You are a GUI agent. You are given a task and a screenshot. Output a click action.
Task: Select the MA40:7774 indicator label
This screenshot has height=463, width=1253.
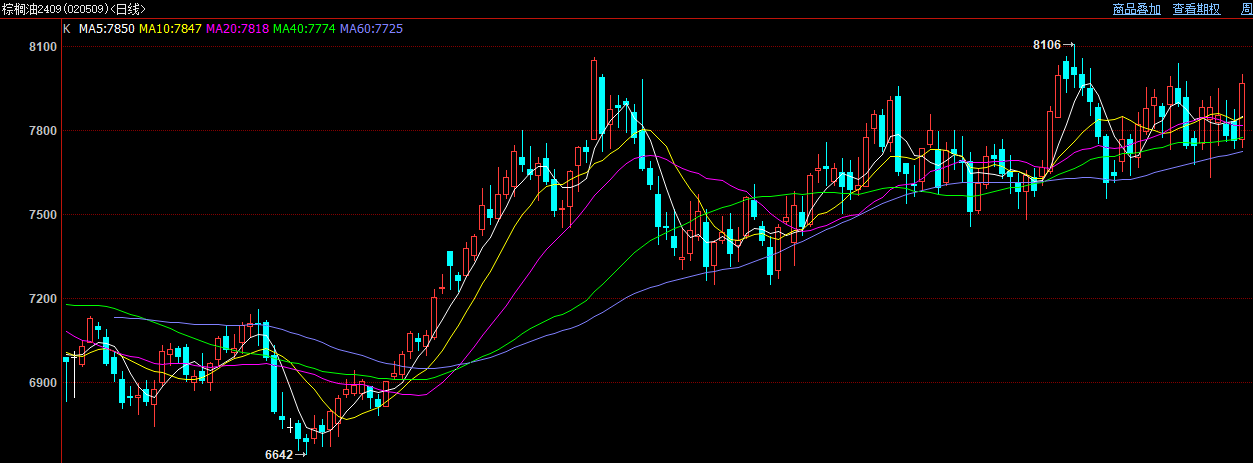coord(304,28)
